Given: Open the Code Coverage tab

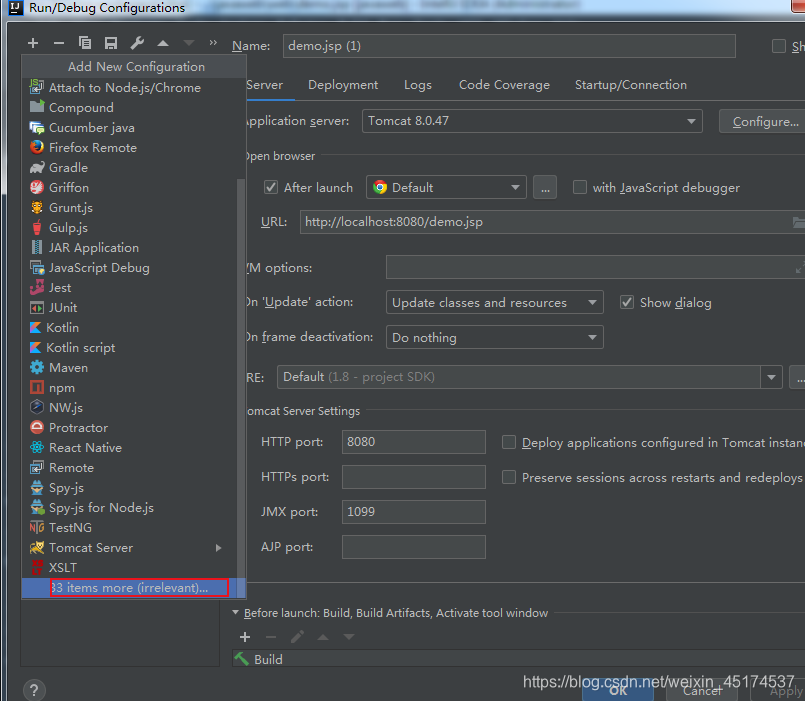Looking at the screenshot, I should pyautogui.click(x=504, y=85).
